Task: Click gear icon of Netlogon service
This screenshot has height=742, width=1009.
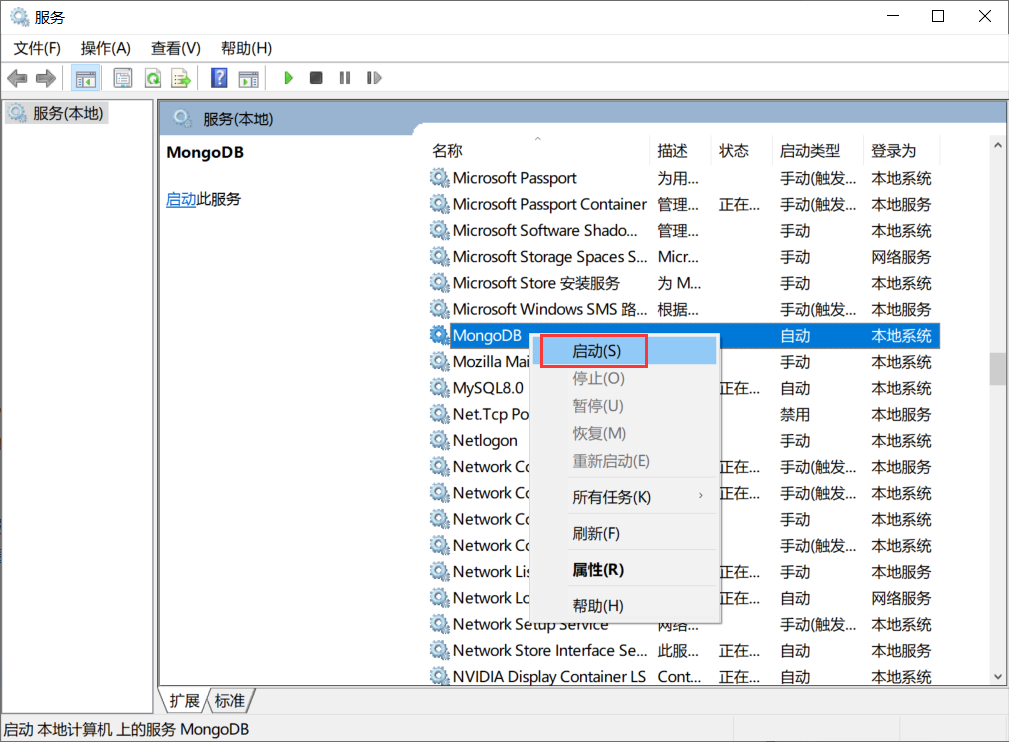Action: point(440,440)
